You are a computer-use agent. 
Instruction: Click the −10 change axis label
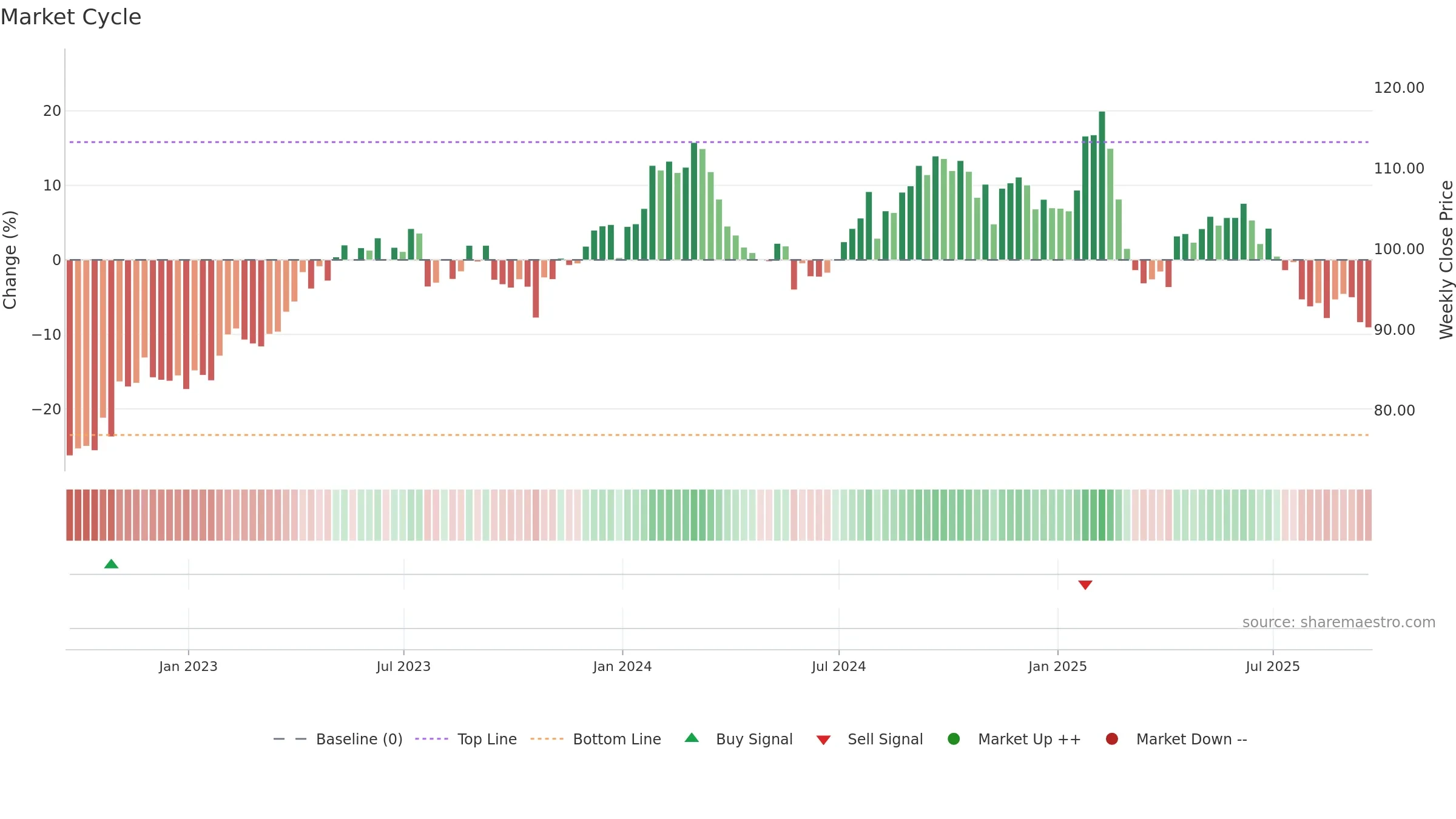47,335
